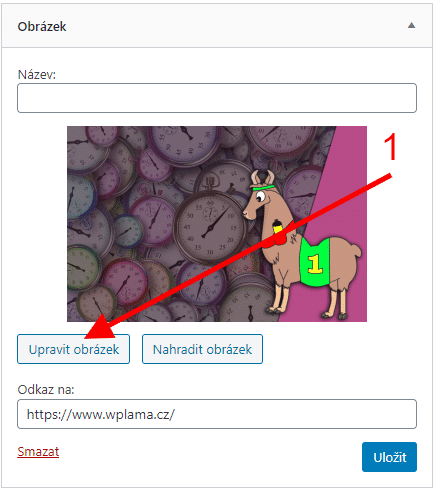Focus the Název text field
Screen dimensions: 435x488
[217, 98]
